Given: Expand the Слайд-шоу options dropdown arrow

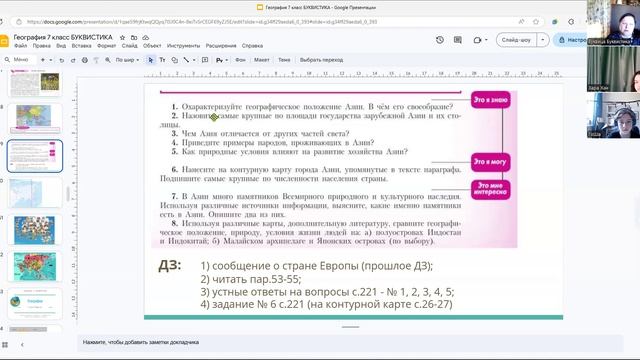Looking at the screenshot, I should (543, 40).
